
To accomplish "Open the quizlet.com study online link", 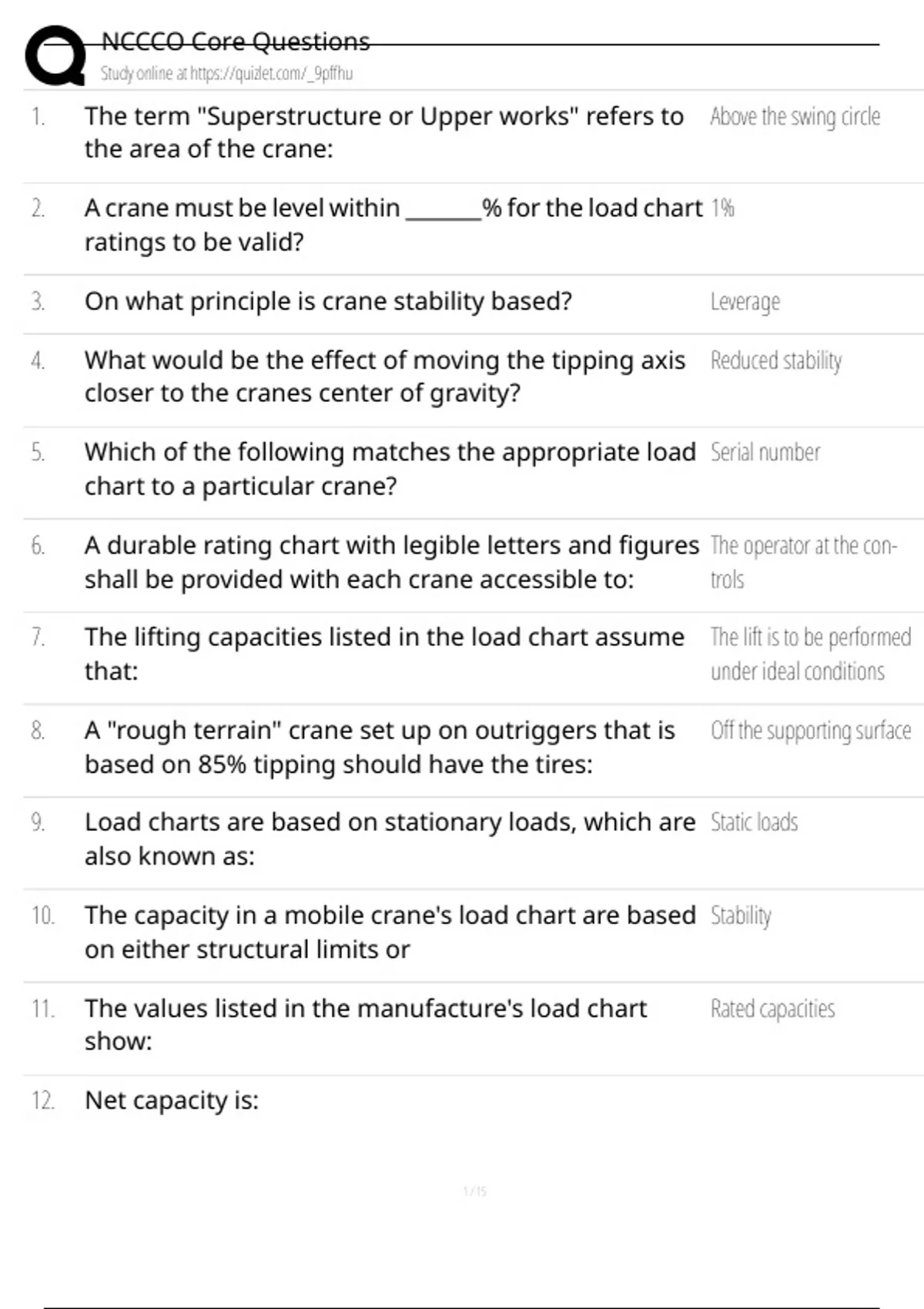I will [x=226, y=74].
